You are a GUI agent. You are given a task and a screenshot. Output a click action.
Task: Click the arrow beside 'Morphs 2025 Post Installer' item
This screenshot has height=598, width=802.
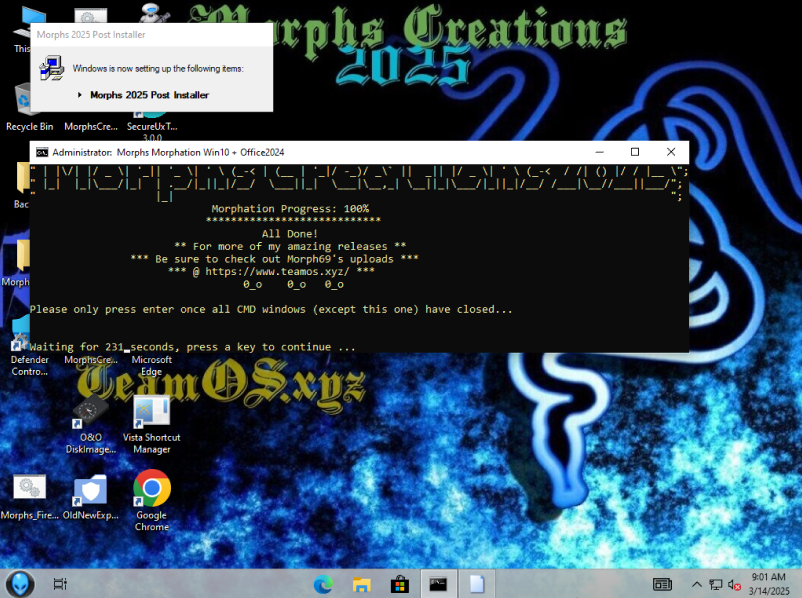80,95
